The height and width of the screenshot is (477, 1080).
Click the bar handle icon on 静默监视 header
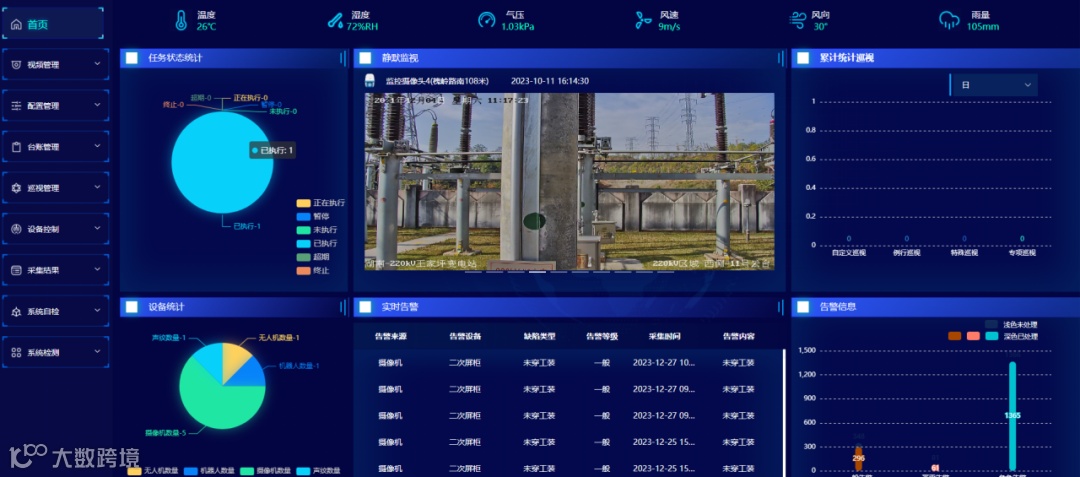[x=780, y=59]
